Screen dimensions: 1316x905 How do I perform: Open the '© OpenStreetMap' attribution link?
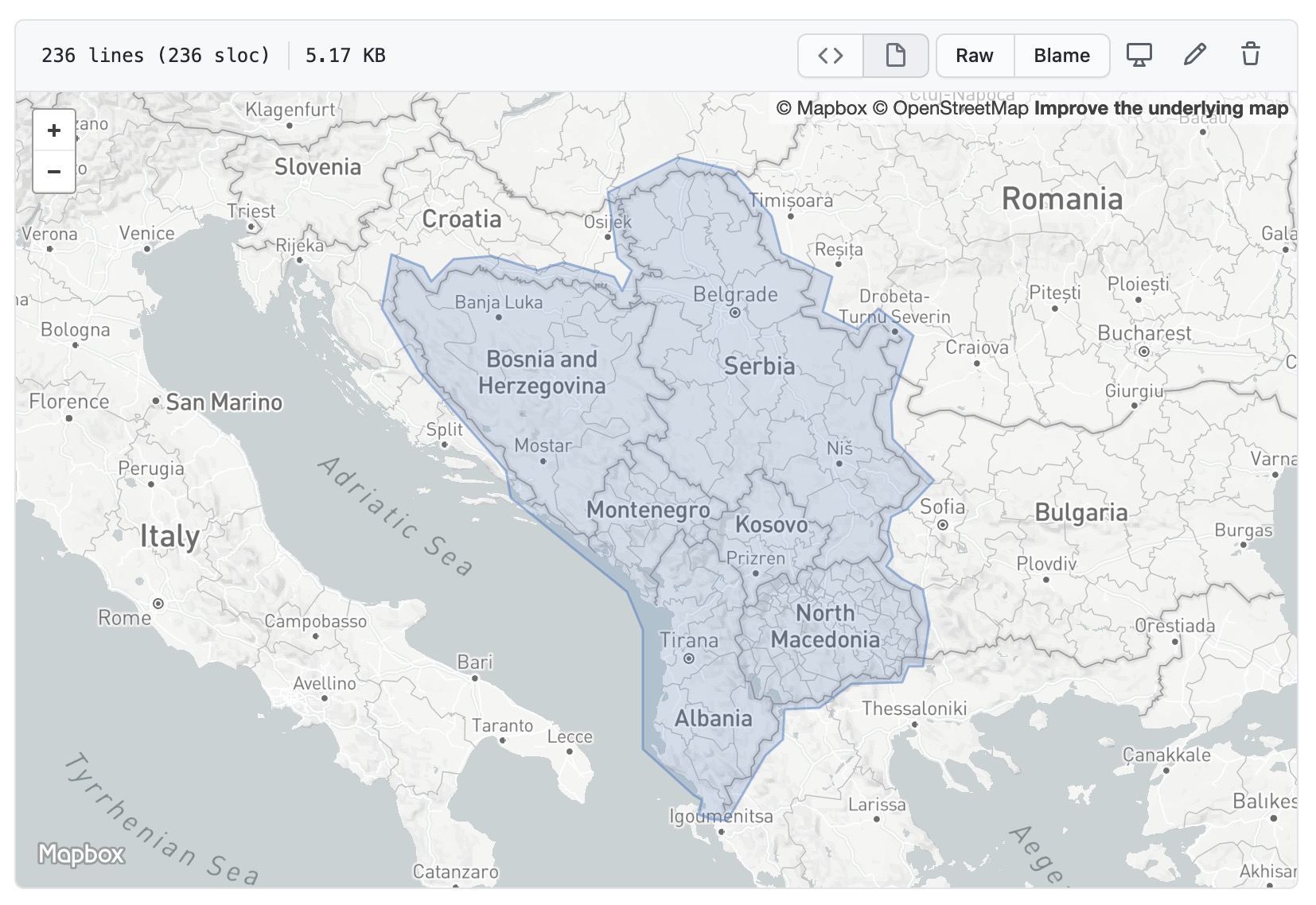[948, 108]
